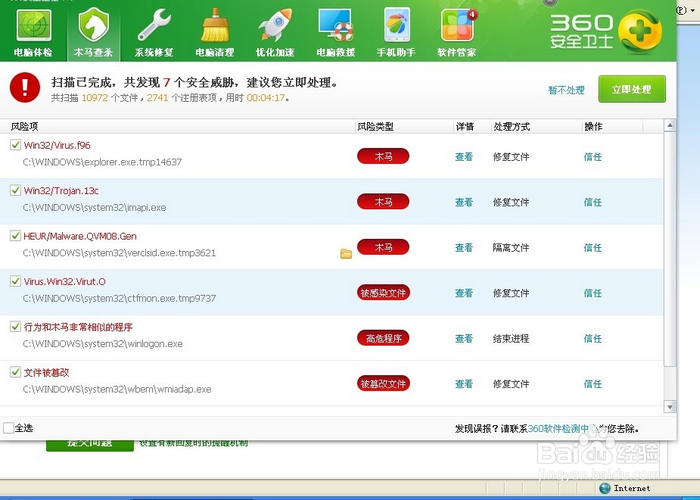Click 结束进程 handling text
The image size is (700, 500).
click(511, 339)
